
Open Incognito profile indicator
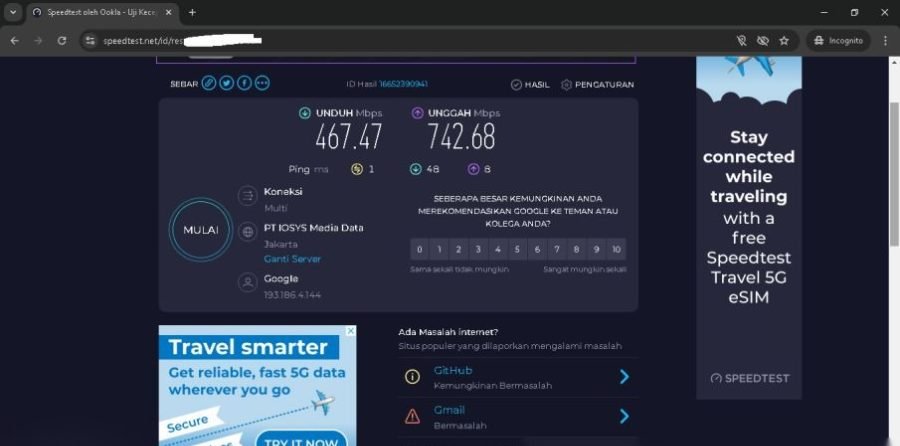839,41
